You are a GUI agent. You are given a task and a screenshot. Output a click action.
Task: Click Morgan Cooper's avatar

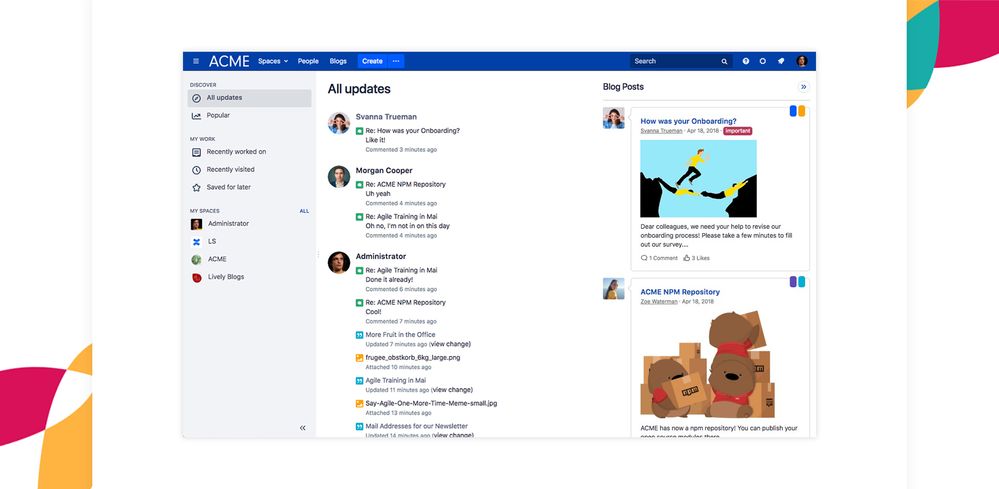[339, 176]
